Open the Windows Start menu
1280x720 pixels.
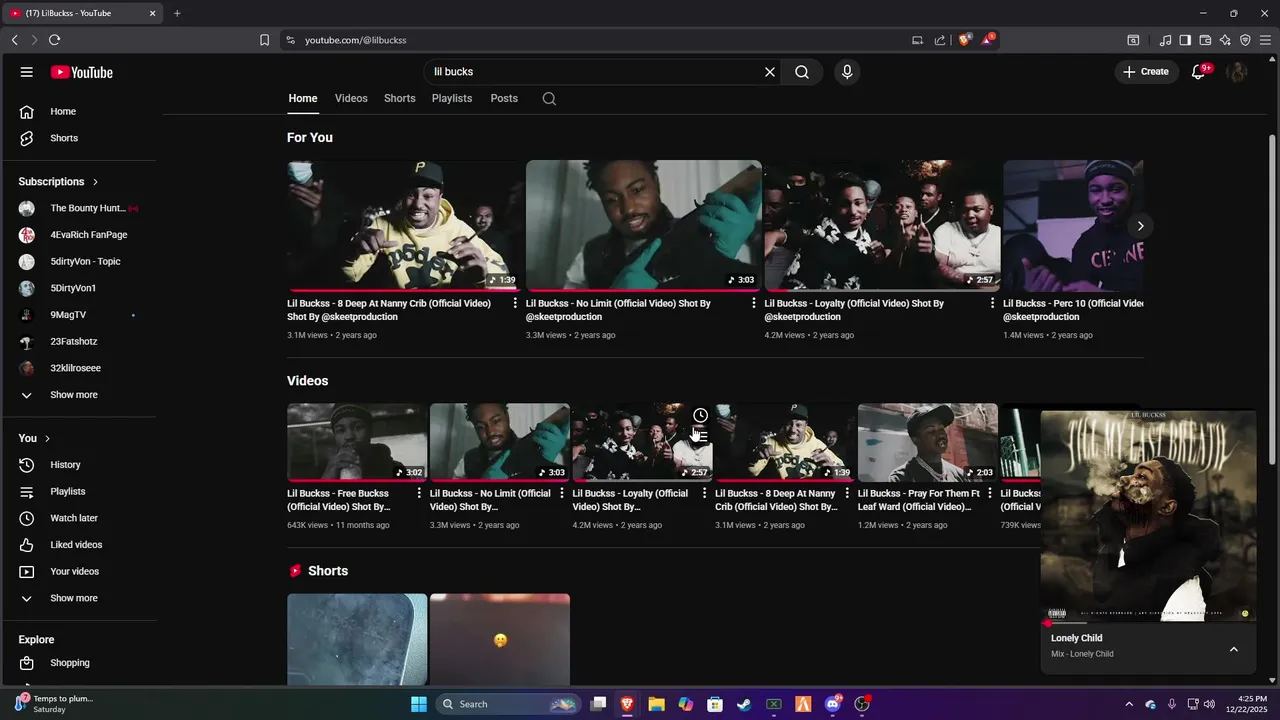(x=419, y=704)
